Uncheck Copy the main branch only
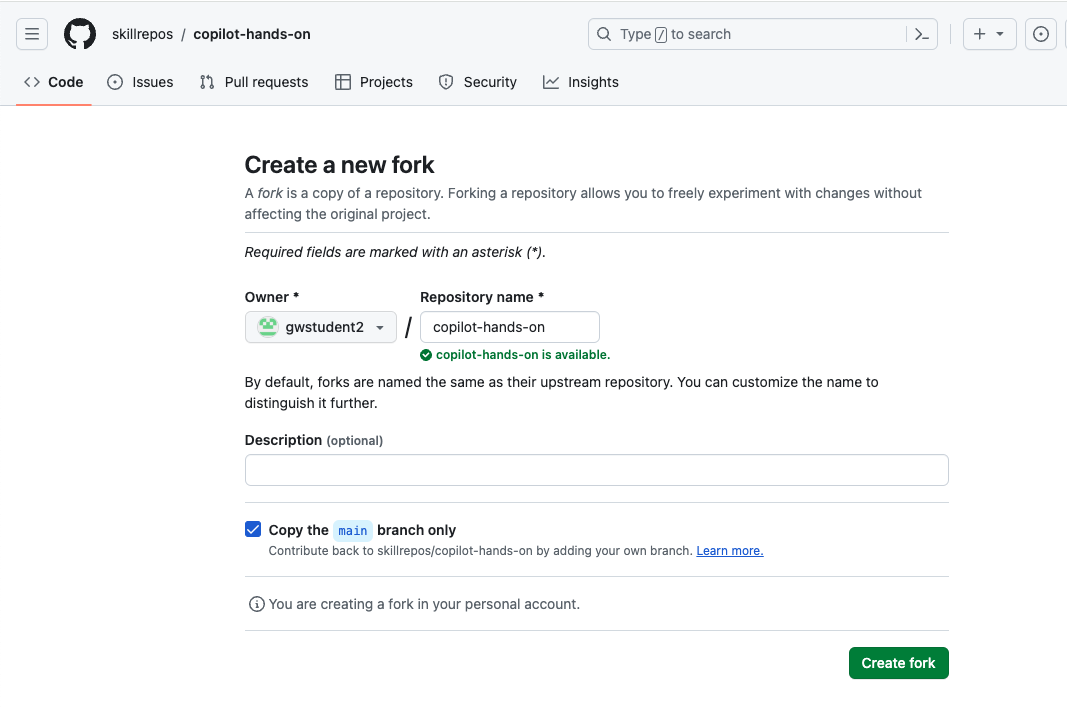This screenshot has height=707, width=1067. 253,529
